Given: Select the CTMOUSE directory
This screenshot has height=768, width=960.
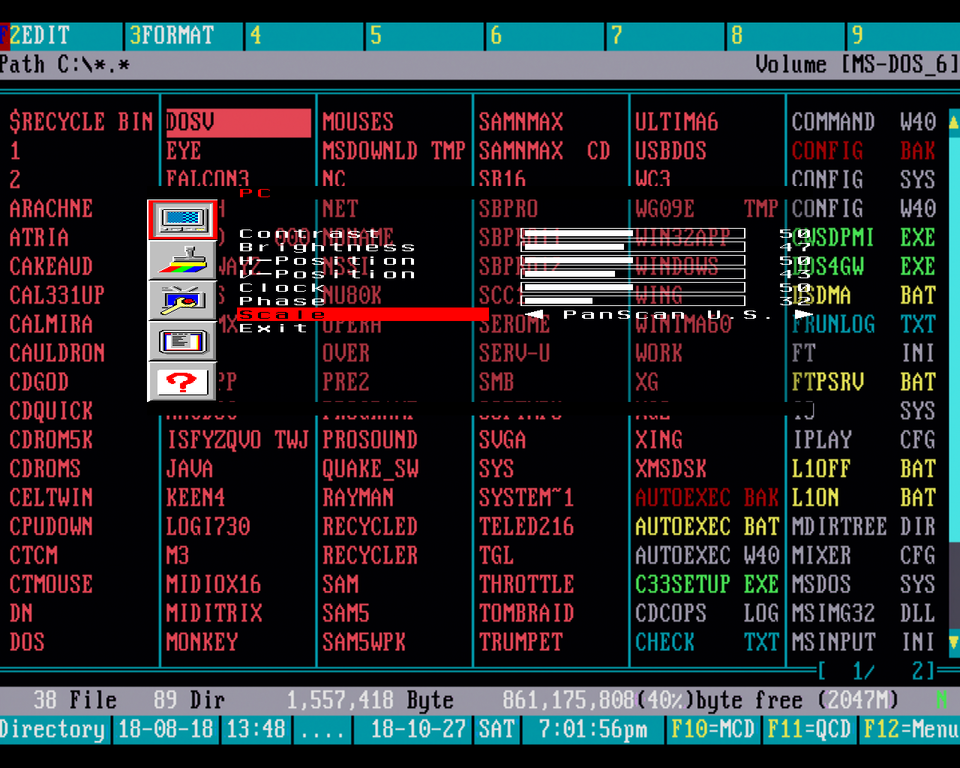Looking at the screenshot, I should 51,584.
